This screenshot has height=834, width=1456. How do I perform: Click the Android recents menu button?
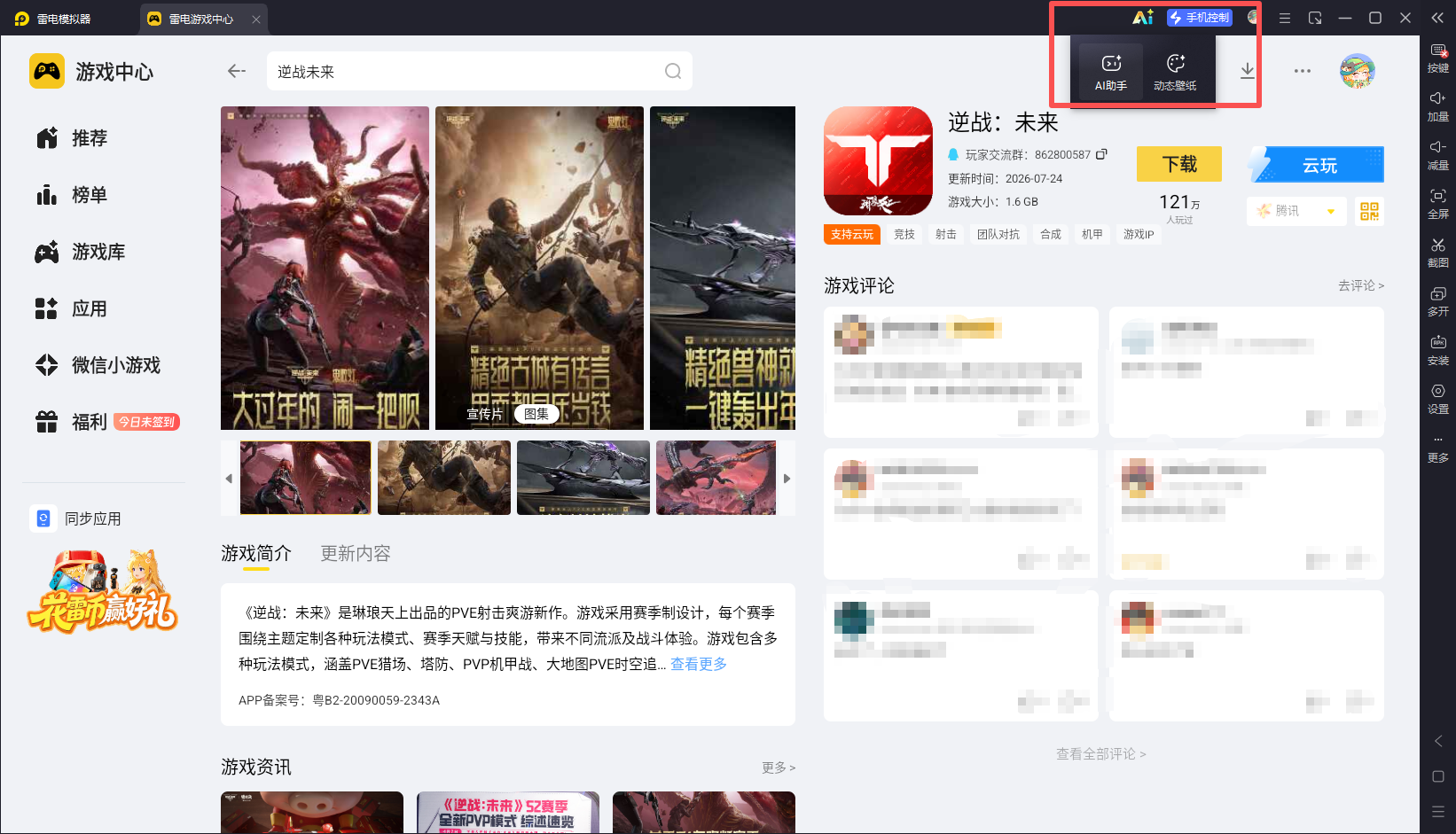(x=1437, y=811)
